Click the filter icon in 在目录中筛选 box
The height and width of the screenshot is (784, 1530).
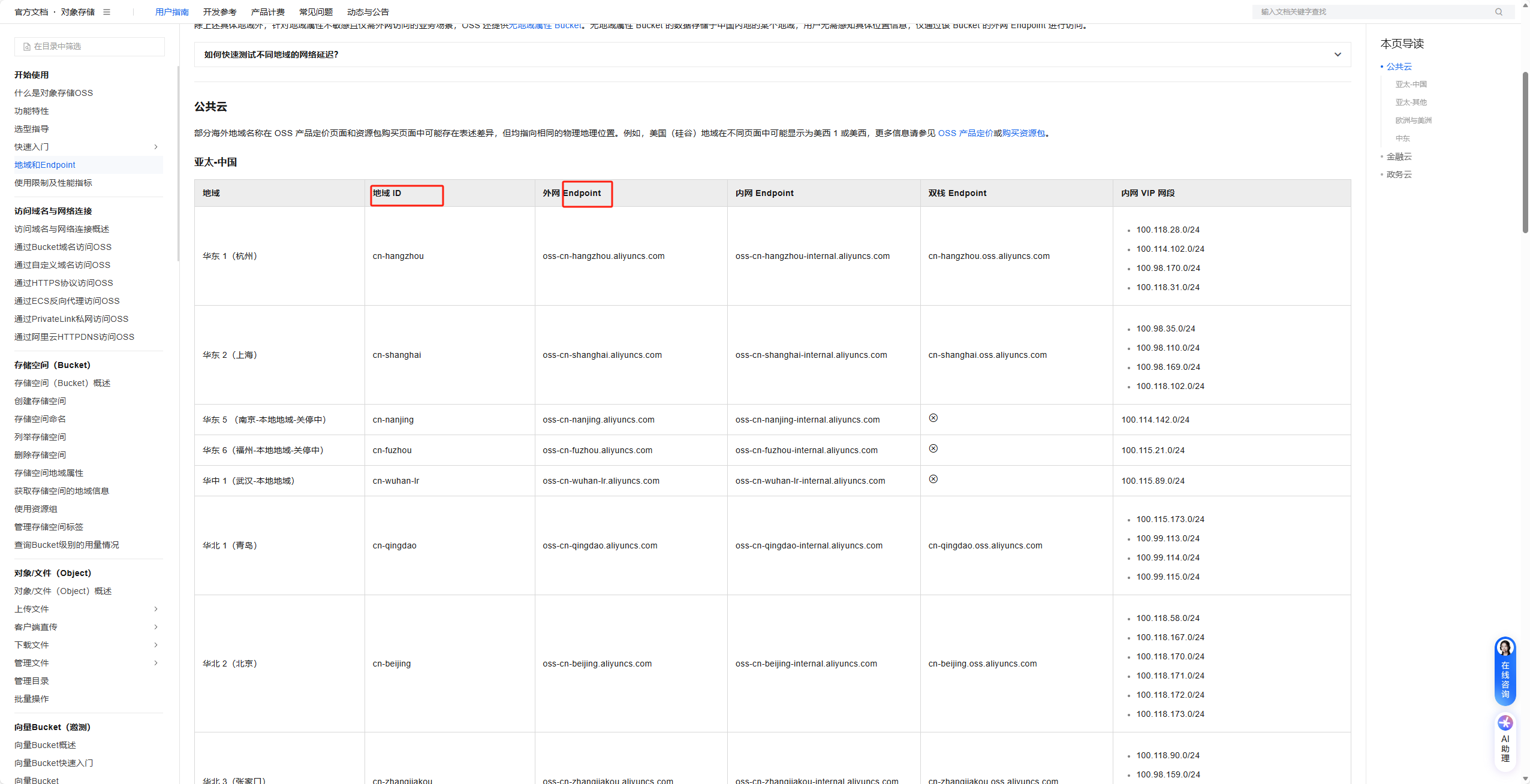(27, 47)
